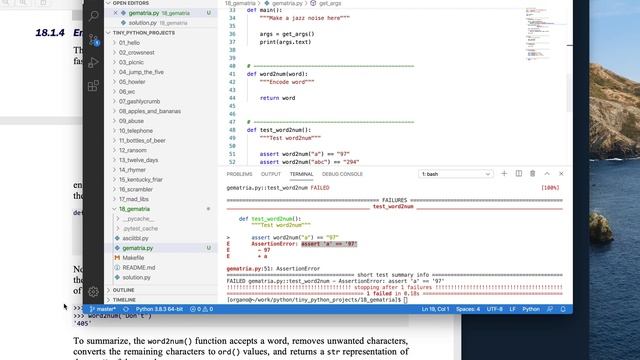
Task: Select solution.py in Open Editors
Action: point(161,23)
